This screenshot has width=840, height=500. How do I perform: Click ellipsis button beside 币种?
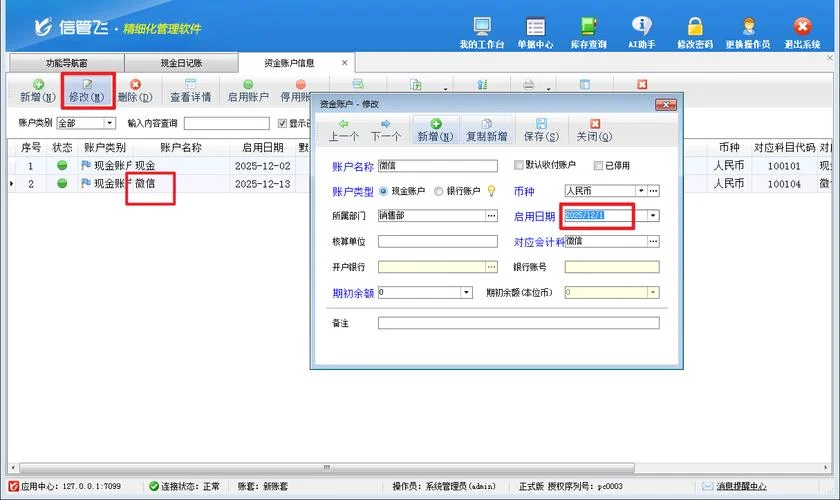point(653,191)
